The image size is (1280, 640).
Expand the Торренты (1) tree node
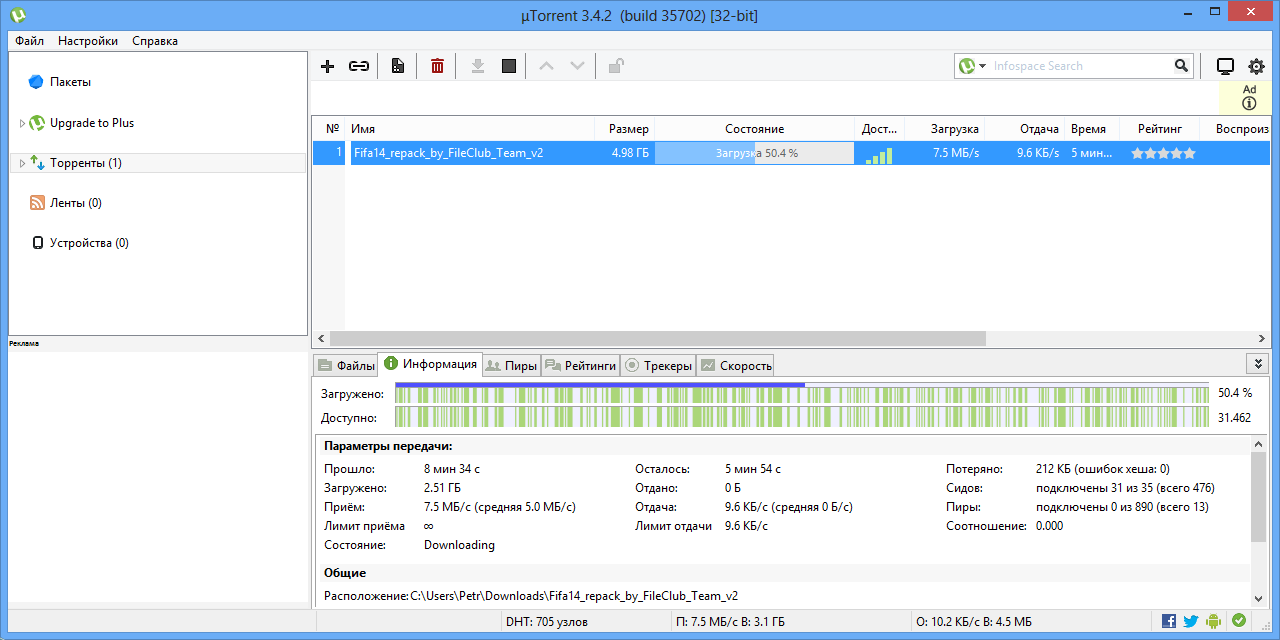click(22, 163)
